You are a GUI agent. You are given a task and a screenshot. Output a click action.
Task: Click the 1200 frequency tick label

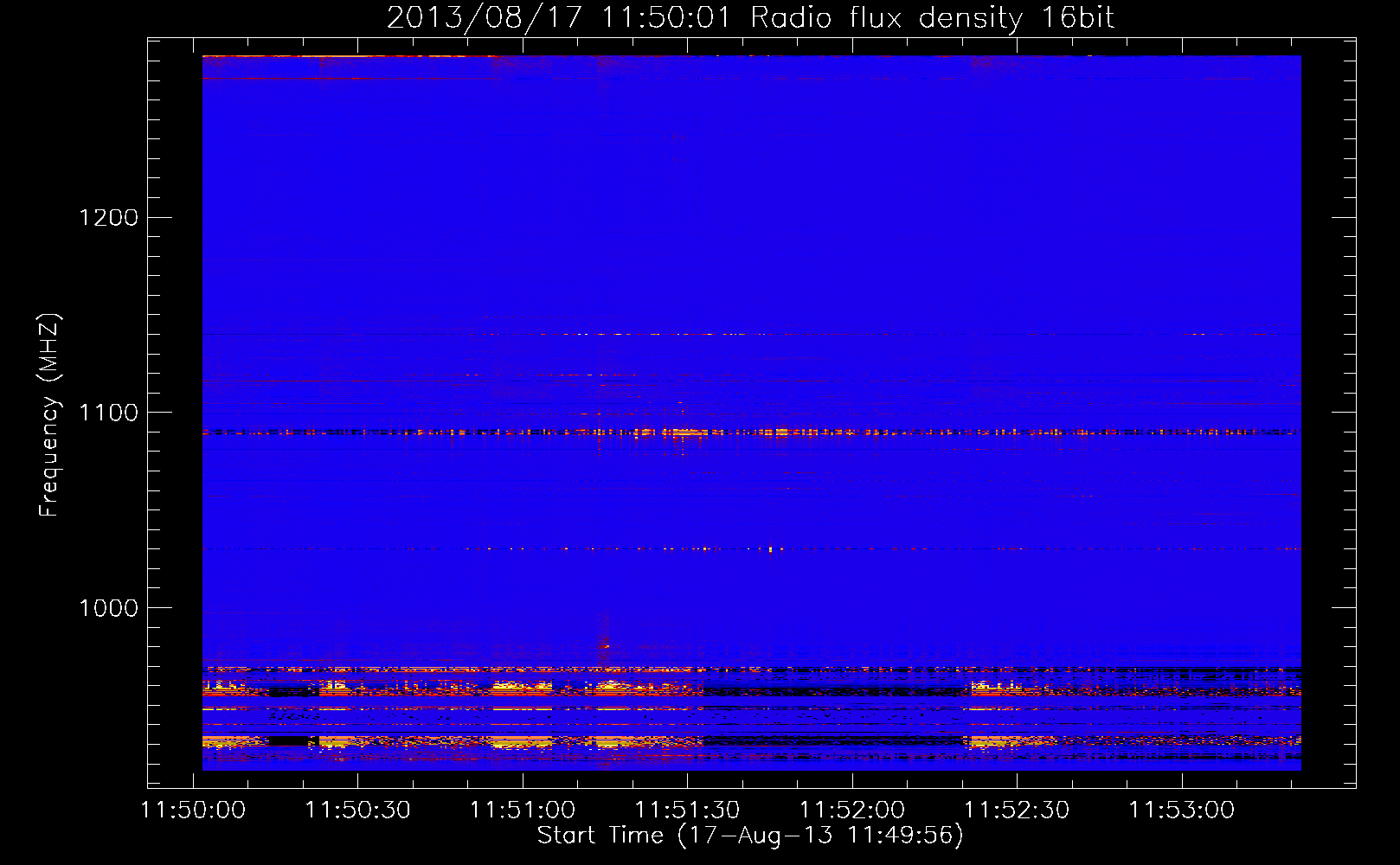pyautogui.click(x=109, y=217)
